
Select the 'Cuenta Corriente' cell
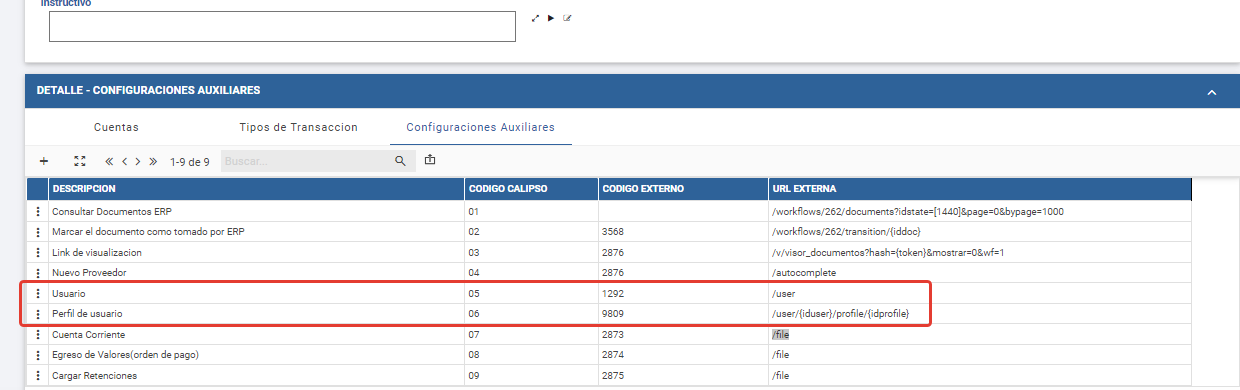coord(255,334)
